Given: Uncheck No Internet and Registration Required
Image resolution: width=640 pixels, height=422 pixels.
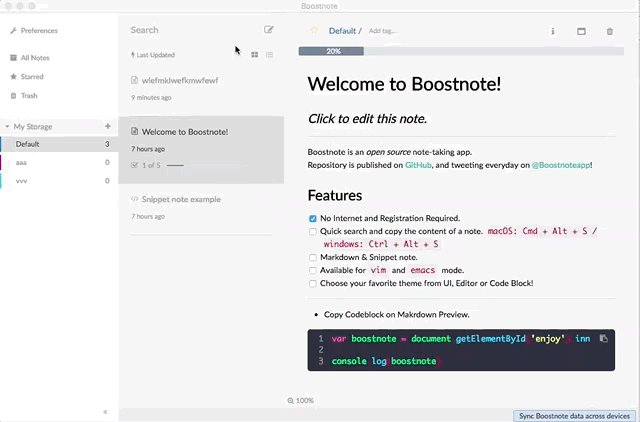Looking at the screenshot, I should point(313,219).
